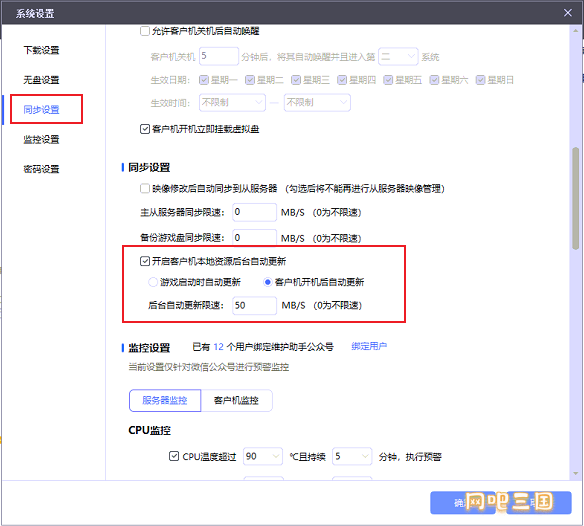The image size is (584, 526).
Task: Click the scrollbar down arrow
Action: pos(575,474)
